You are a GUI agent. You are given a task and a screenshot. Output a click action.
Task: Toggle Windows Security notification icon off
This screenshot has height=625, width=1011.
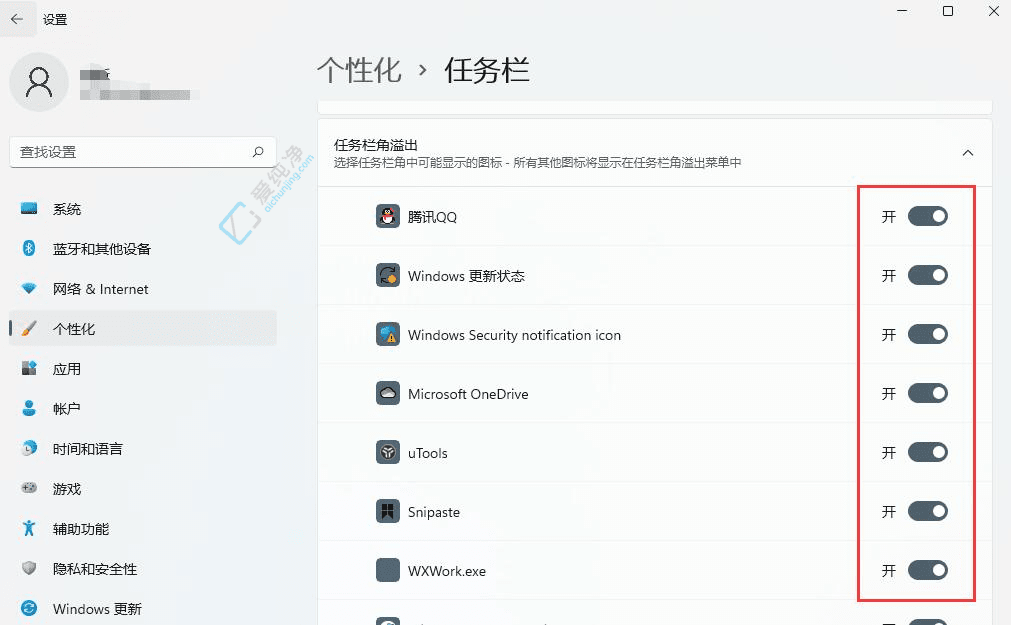coord(928,334)
